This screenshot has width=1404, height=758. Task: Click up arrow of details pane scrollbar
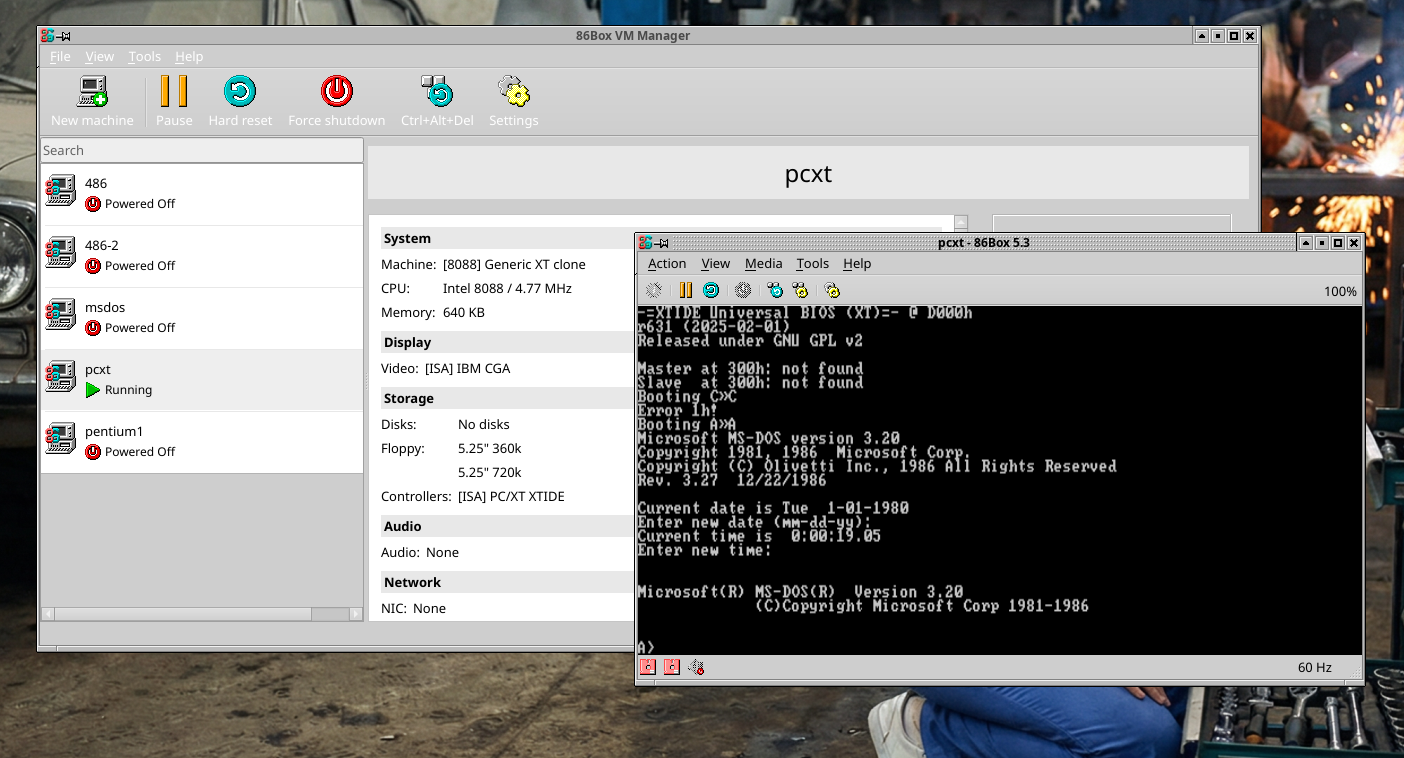[x=961, y=222]
